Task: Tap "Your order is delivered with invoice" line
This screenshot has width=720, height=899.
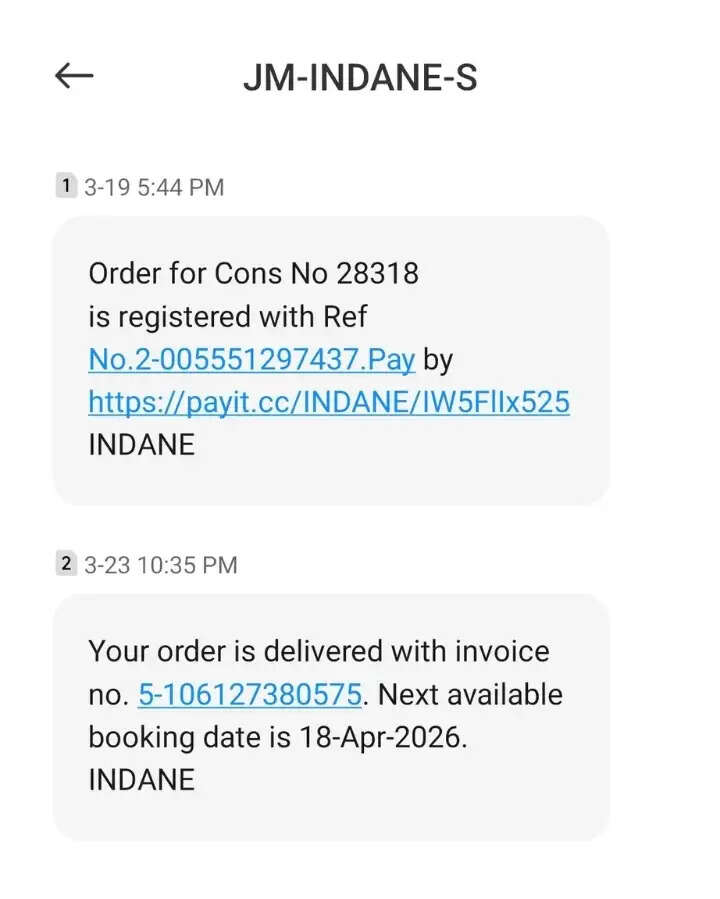Action: tap(319, 651)
